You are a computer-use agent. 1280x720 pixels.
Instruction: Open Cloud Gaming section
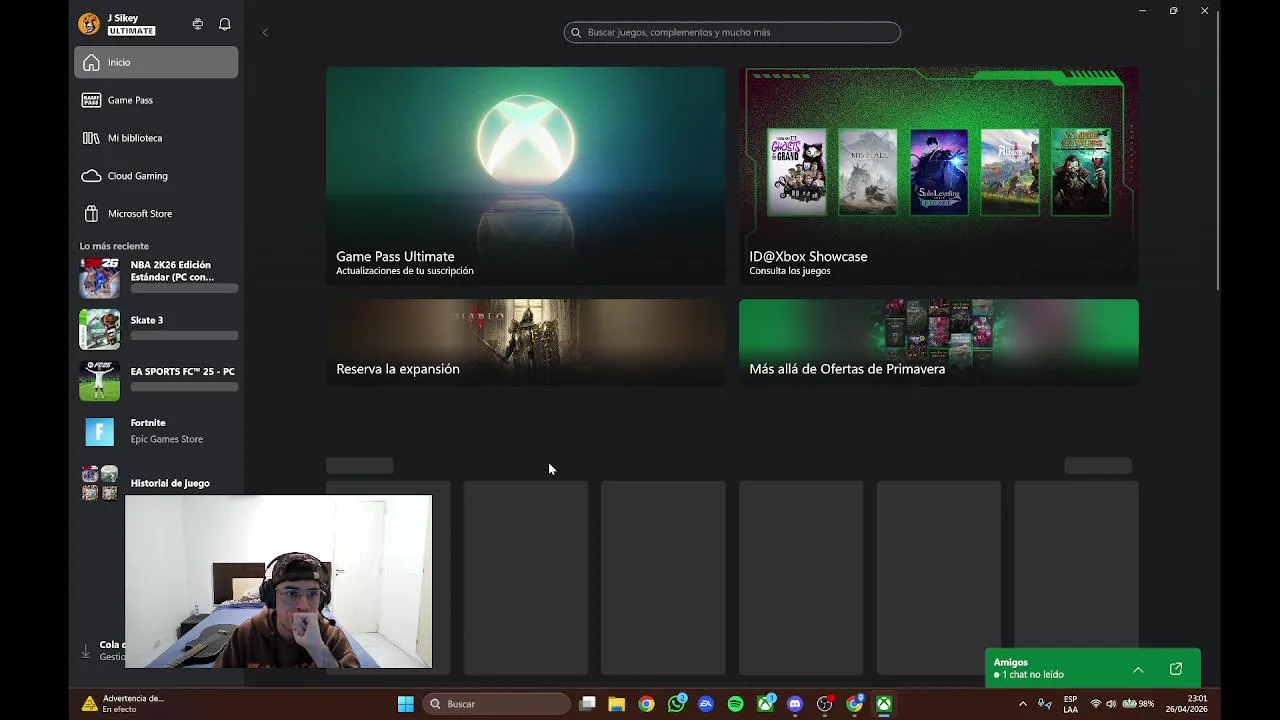[156, 176]
